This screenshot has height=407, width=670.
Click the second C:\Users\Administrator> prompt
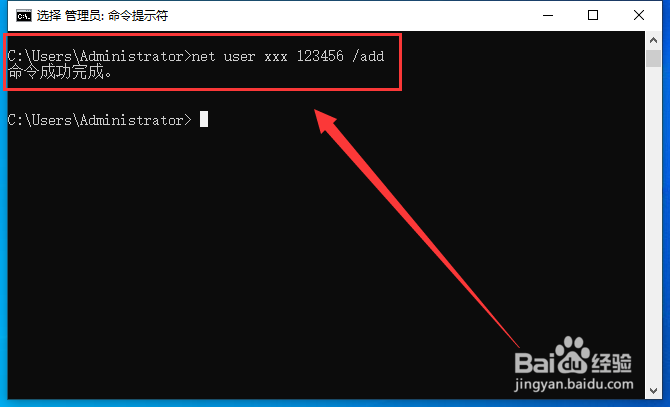tap(100, 120)
